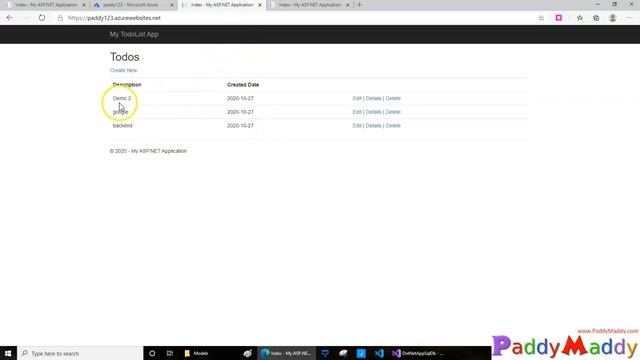Close the active Index tab
Screen dimensions: 640x360
(x=260, y=5)
